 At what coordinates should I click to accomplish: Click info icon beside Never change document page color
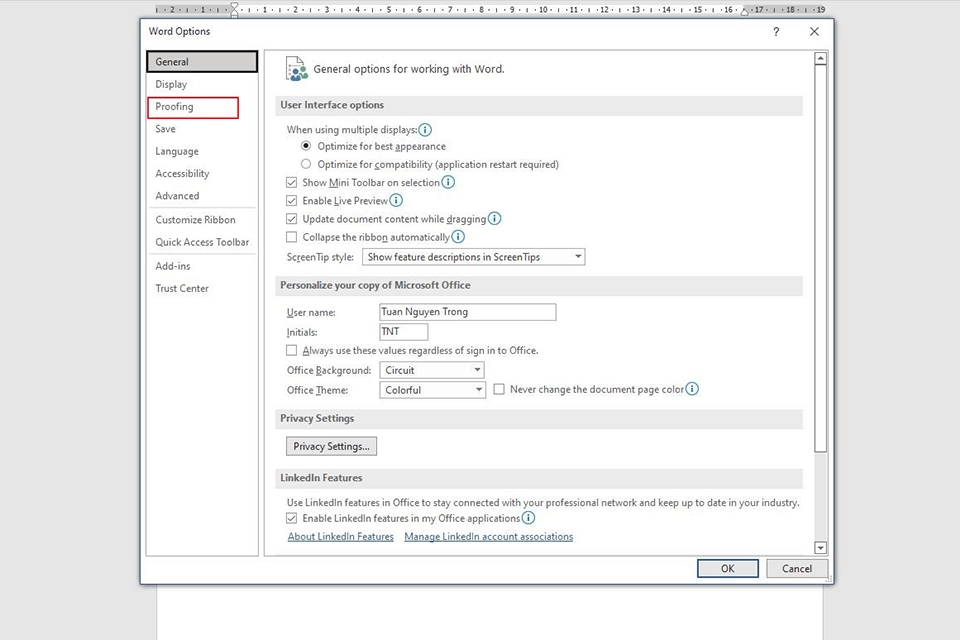tap(692, 389)
